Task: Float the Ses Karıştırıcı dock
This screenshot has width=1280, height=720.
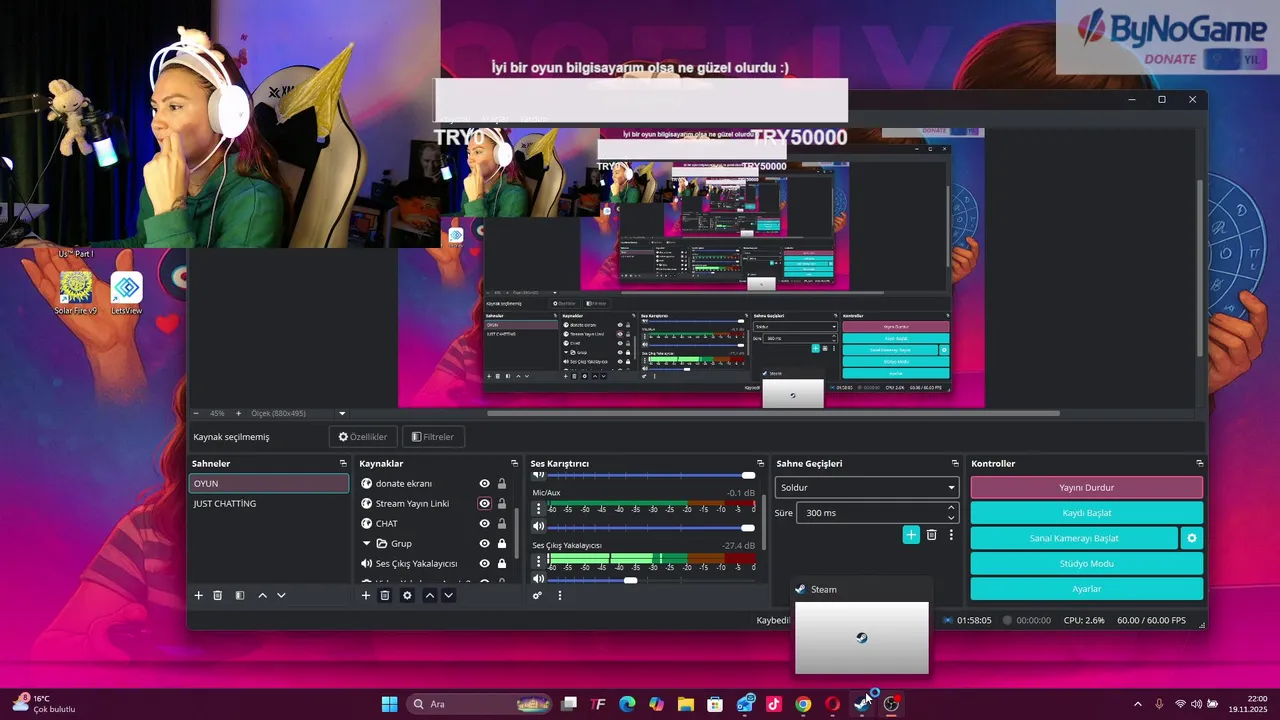Action: point(760,464)
